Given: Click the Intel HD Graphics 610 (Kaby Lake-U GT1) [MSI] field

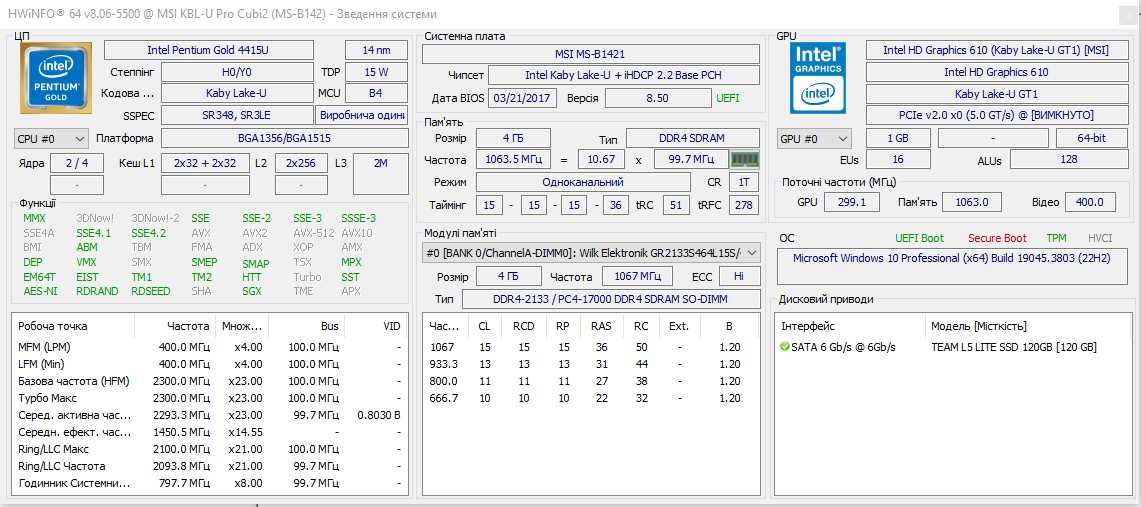Looking at the screenshot, I should (x=996, y=50).
